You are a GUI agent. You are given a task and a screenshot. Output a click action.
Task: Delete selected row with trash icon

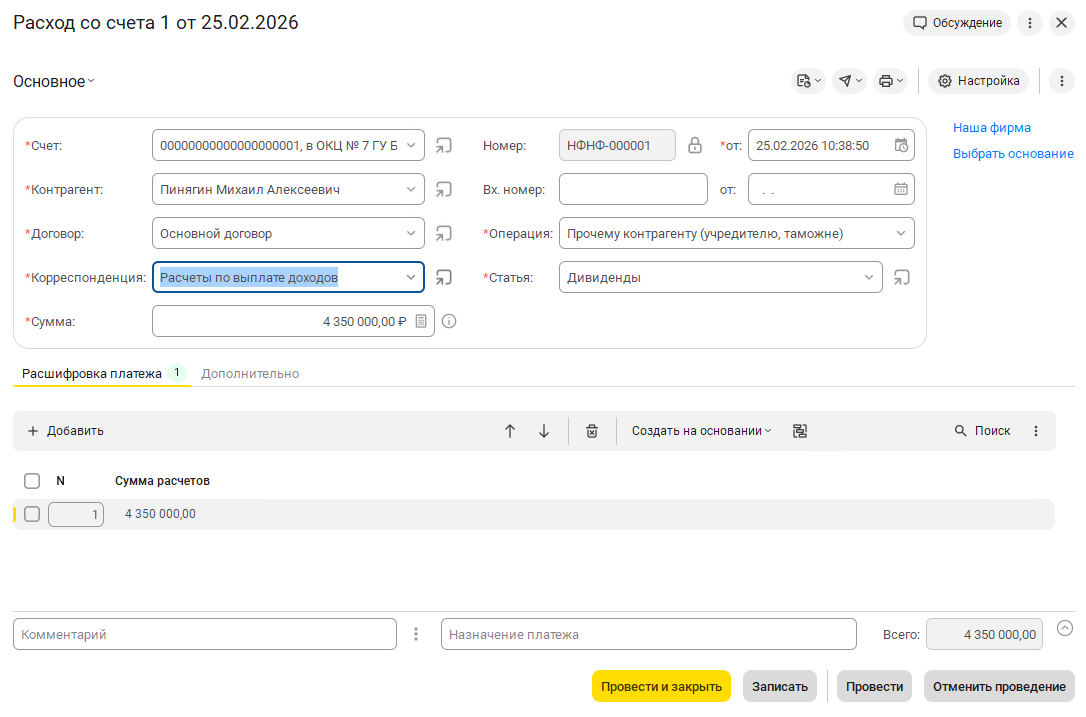click(x=592, y=431)
